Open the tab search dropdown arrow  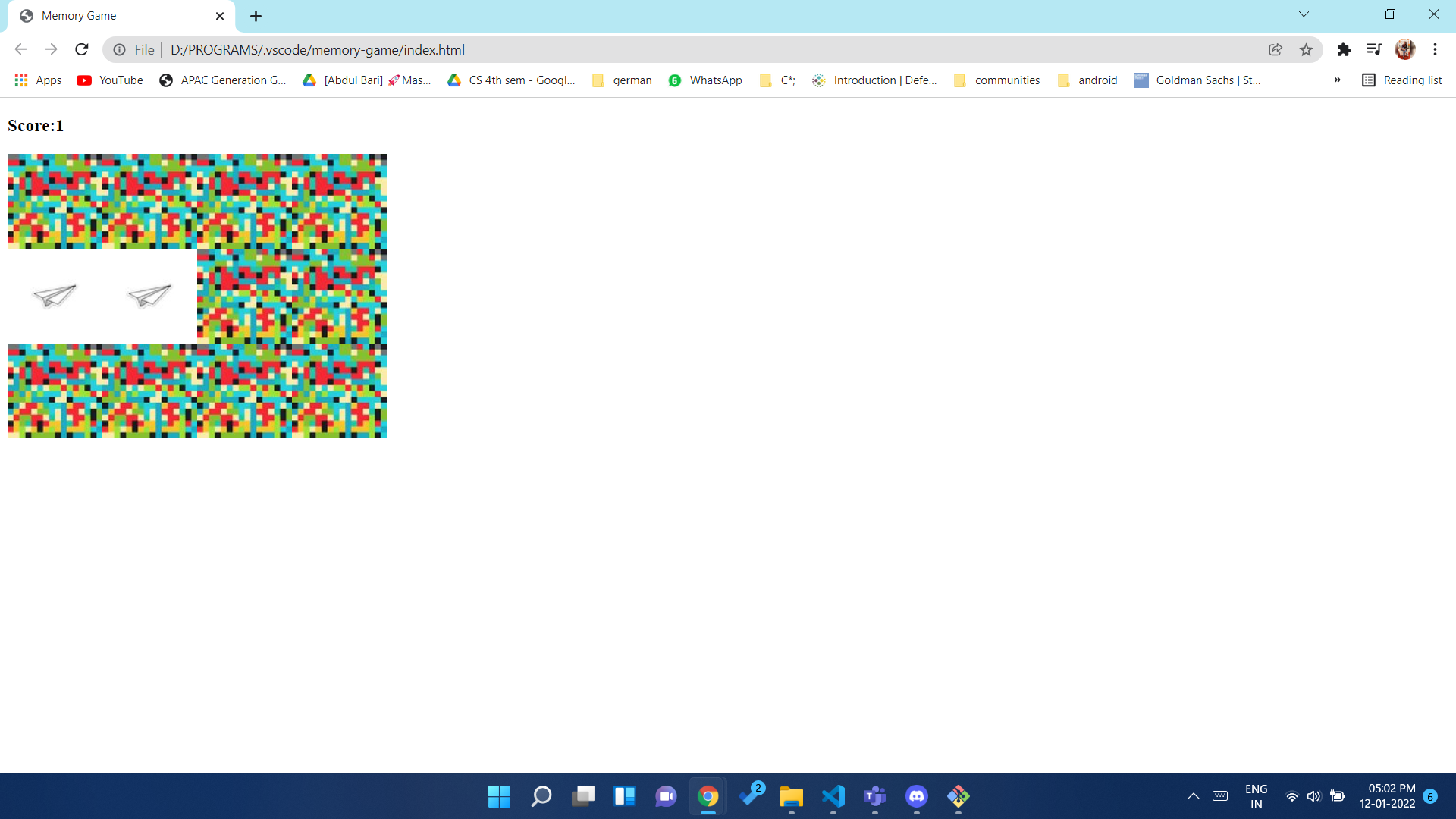tap(1304, 14)
